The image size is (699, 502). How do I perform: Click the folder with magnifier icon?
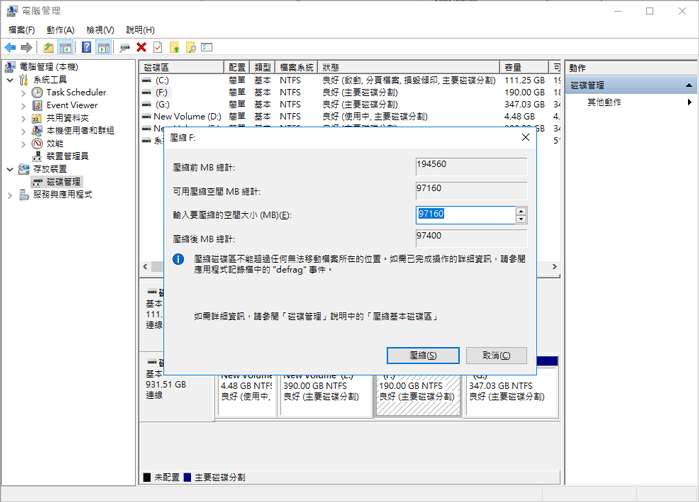191,47
